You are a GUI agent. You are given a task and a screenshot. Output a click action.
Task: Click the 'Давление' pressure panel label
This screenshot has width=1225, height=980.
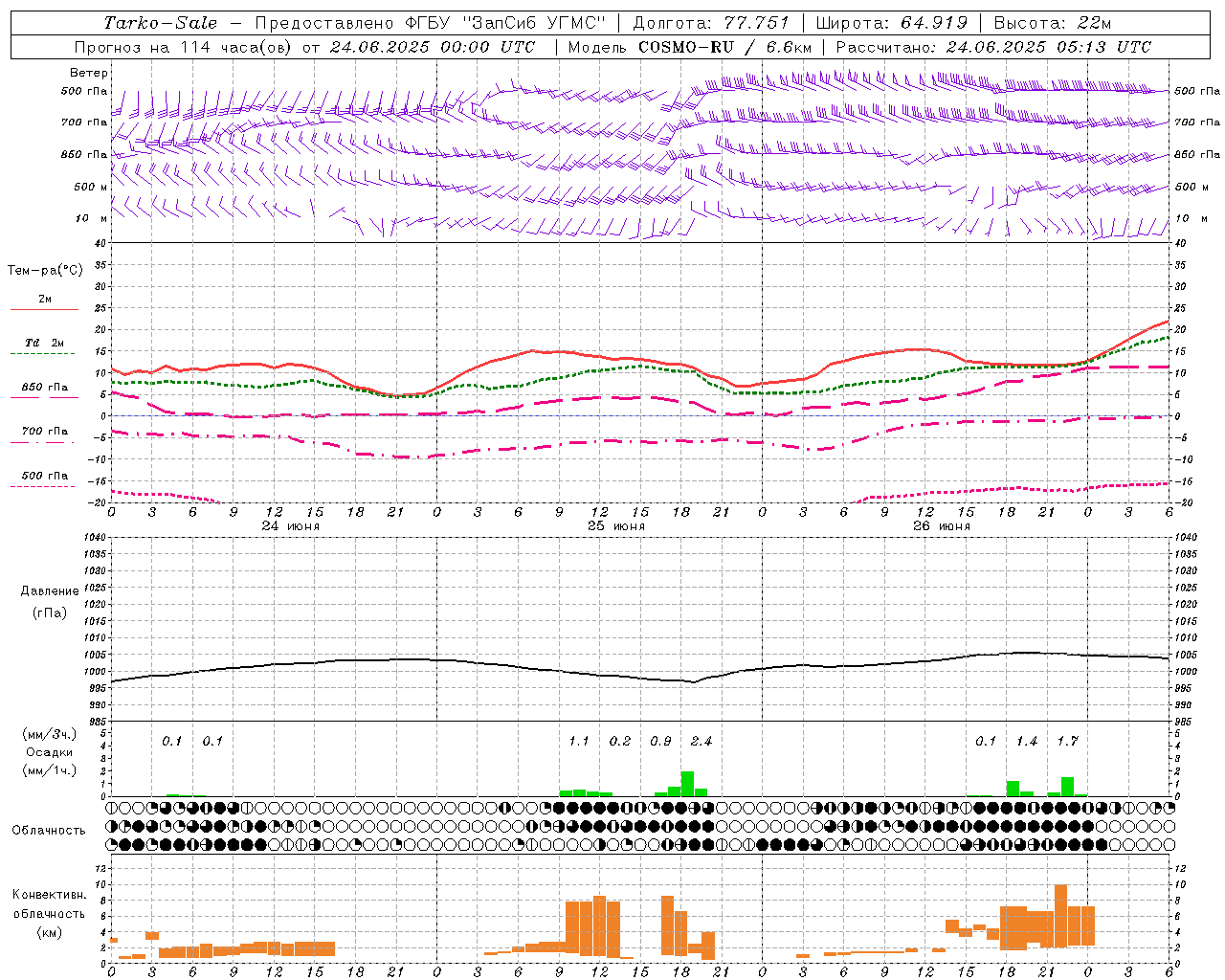tap(50, 591)
